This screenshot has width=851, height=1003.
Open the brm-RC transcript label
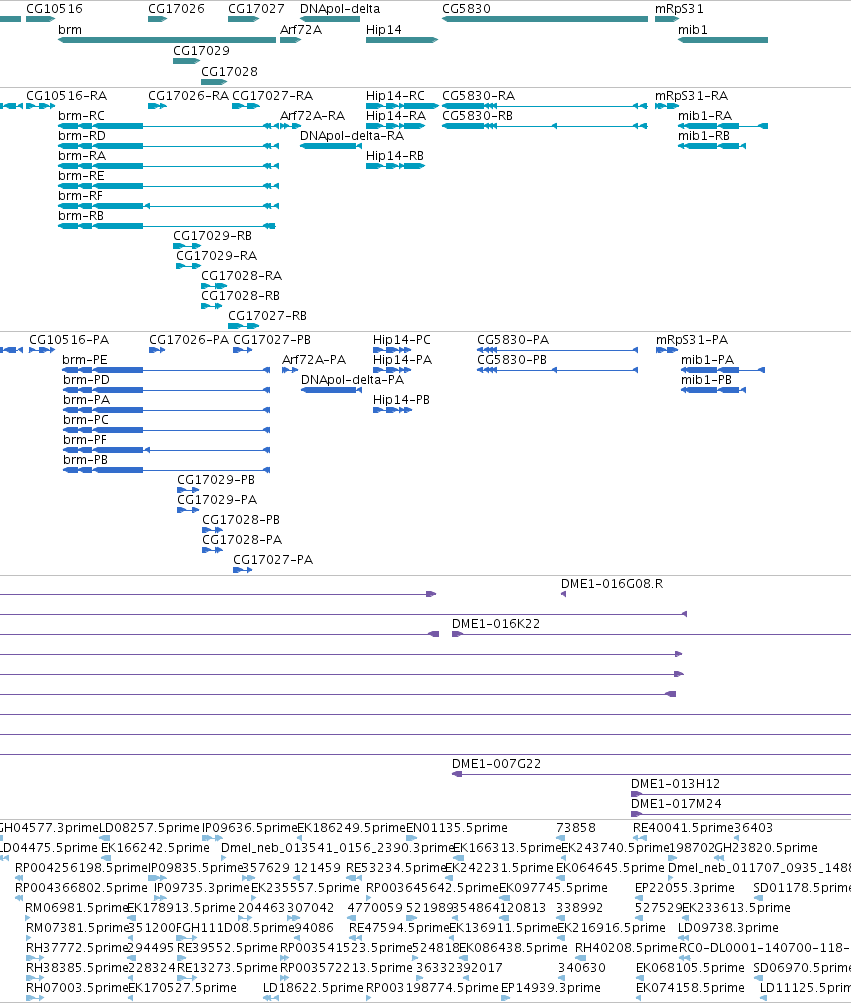tap(81, 116)
